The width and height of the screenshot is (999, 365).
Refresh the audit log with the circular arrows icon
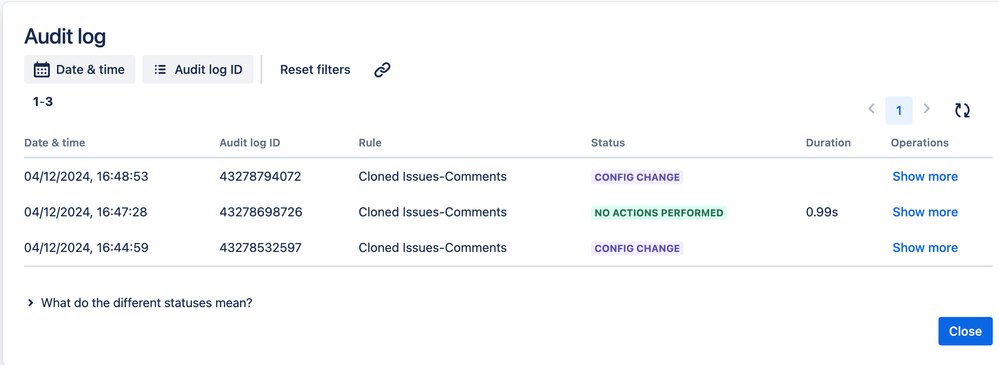tap(962, 110)
